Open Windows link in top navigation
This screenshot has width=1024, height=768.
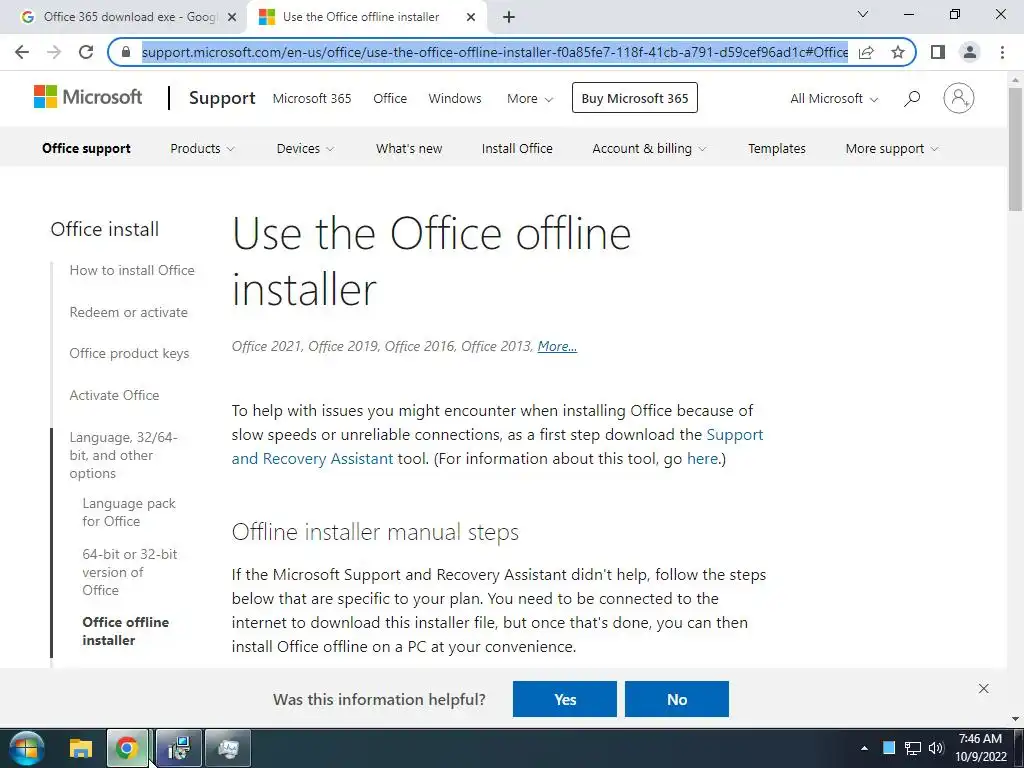(455, 99)
